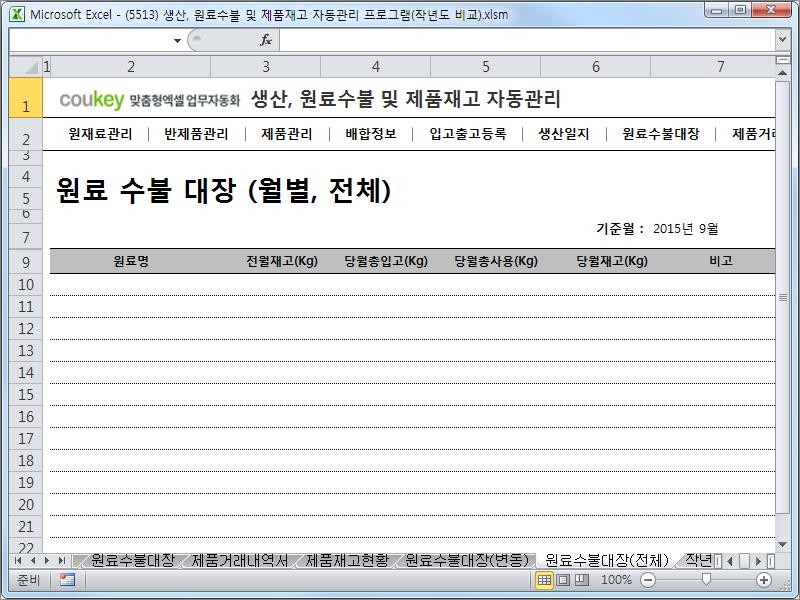Switch to the 원료수불대장 sheet tab
Screen dimensions: 800x600
pos(133,560)
